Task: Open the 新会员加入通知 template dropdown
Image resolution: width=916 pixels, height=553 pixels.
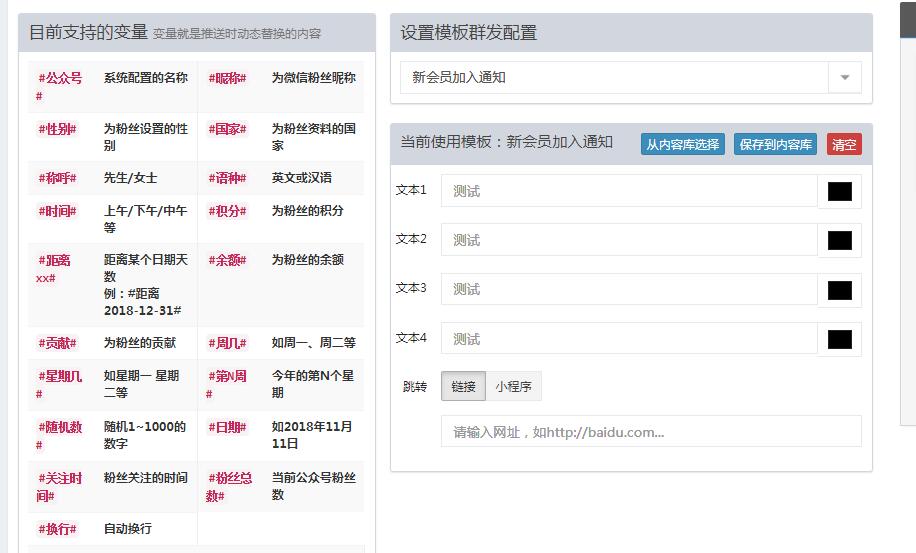Action: point(614,78)
